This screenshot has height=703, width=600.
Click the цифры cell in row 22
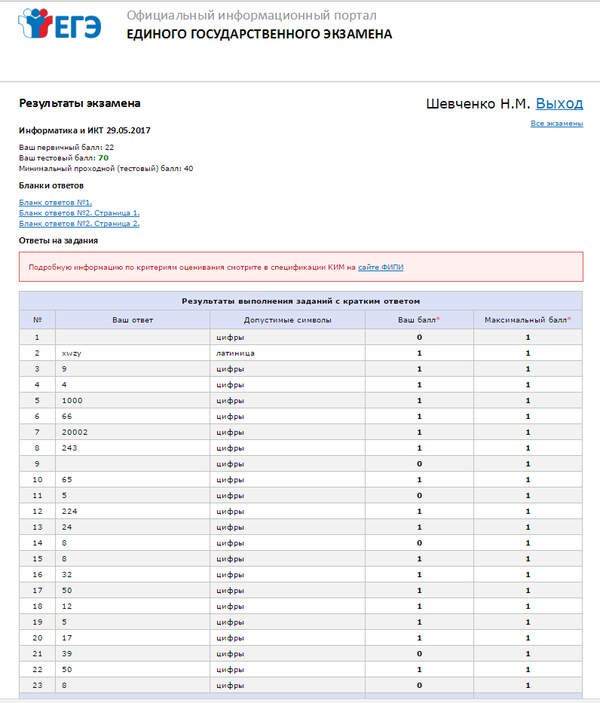pyautogui.click(x=287, y=669)
